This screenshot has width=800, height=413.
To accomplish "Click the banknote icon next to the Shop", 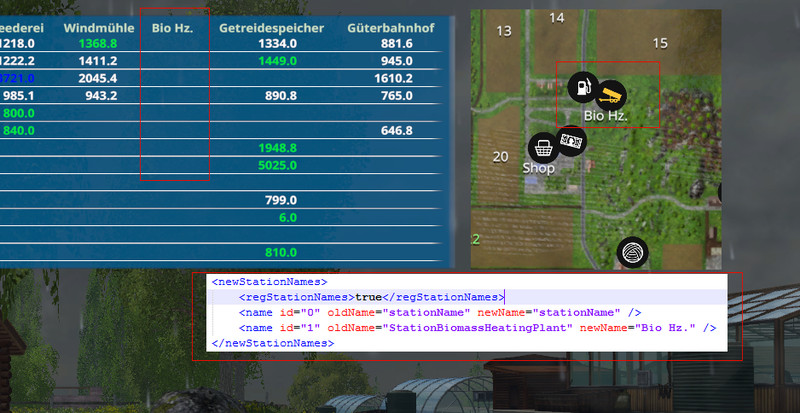I will (571, 140).
